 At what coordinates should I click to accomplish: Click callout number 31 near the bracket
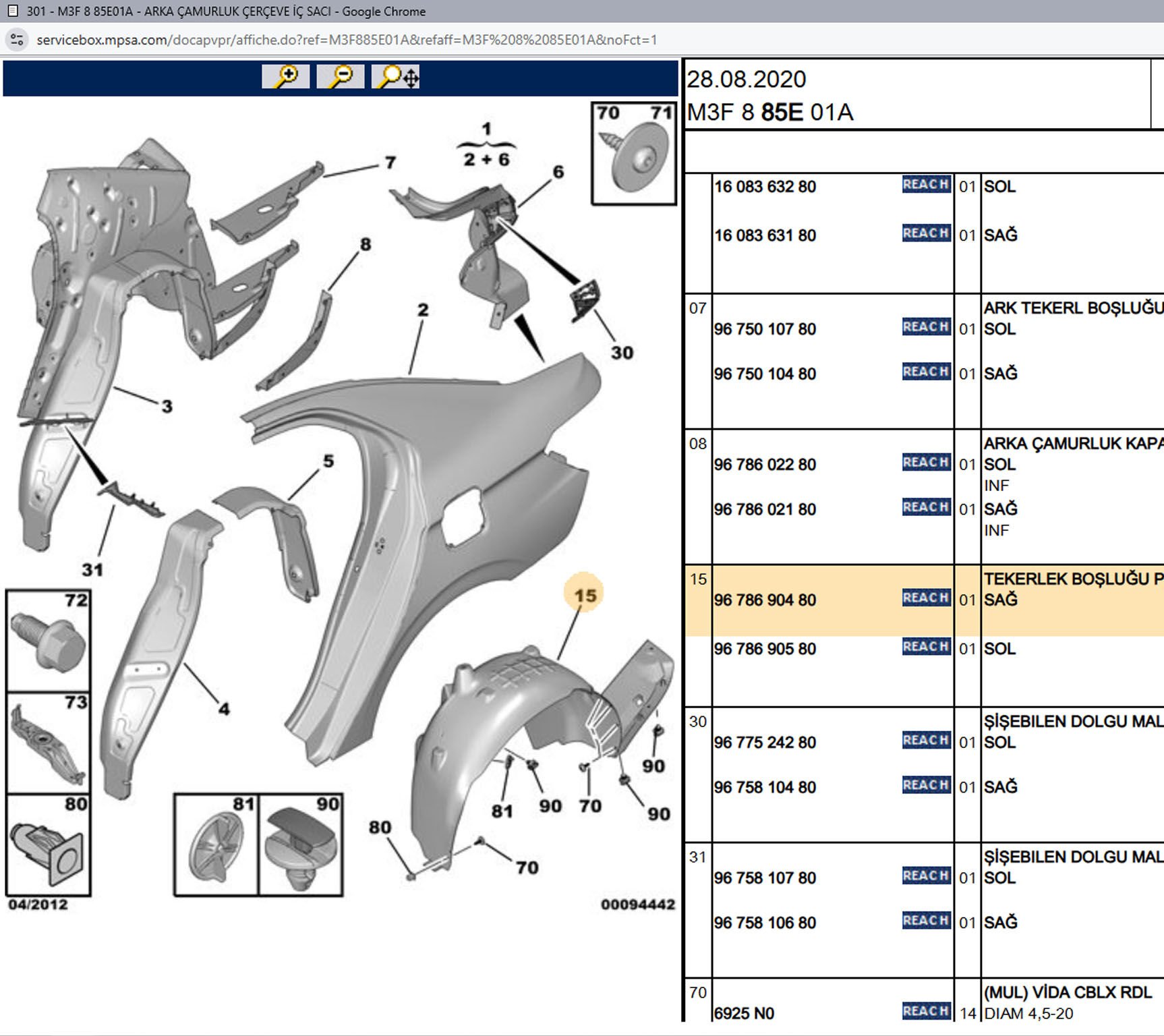tap(92, 570)
